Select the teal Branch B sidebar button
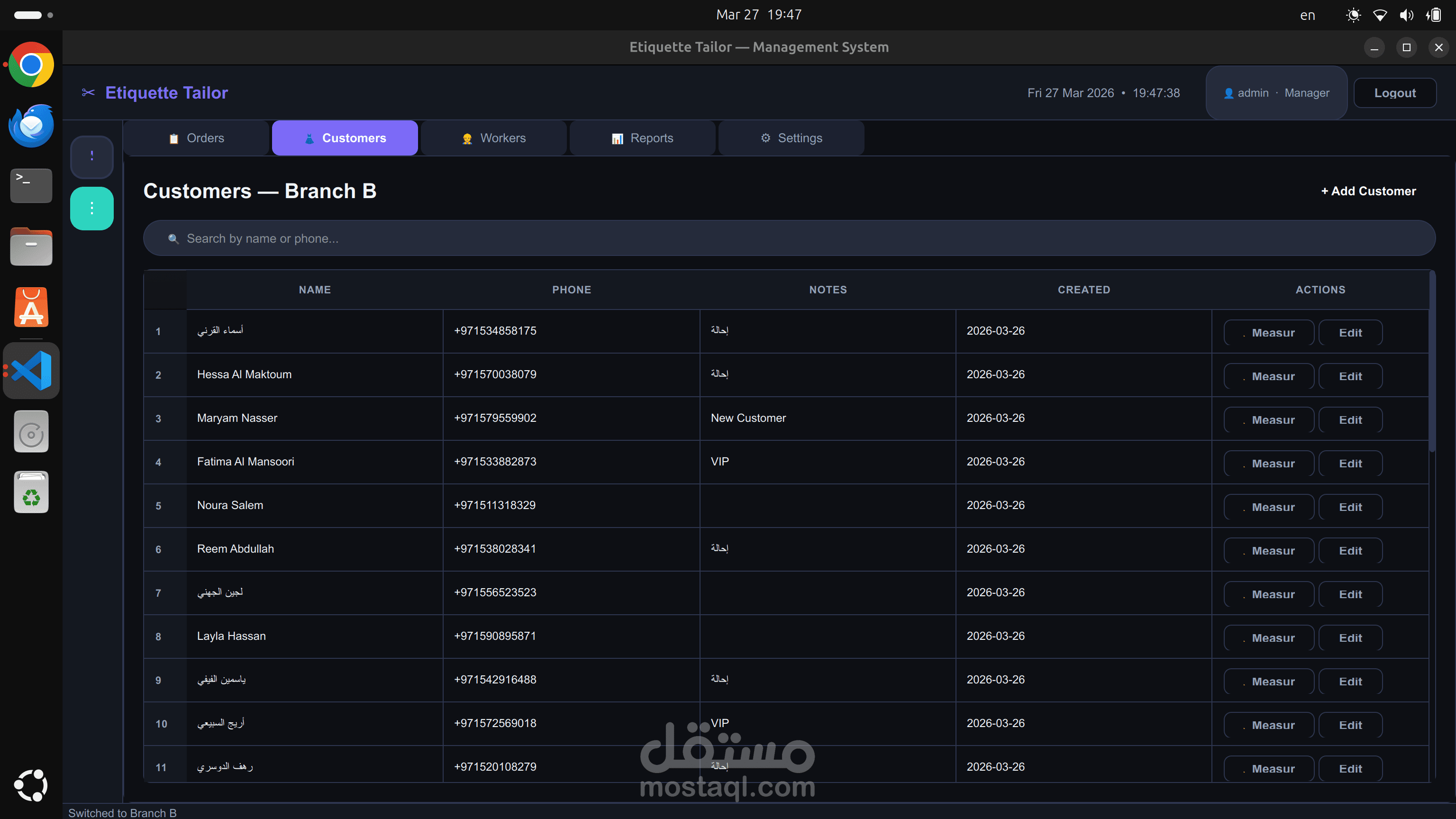This screenshot has height=819, width=1456. pyautogui.click(x=91, y=208)
